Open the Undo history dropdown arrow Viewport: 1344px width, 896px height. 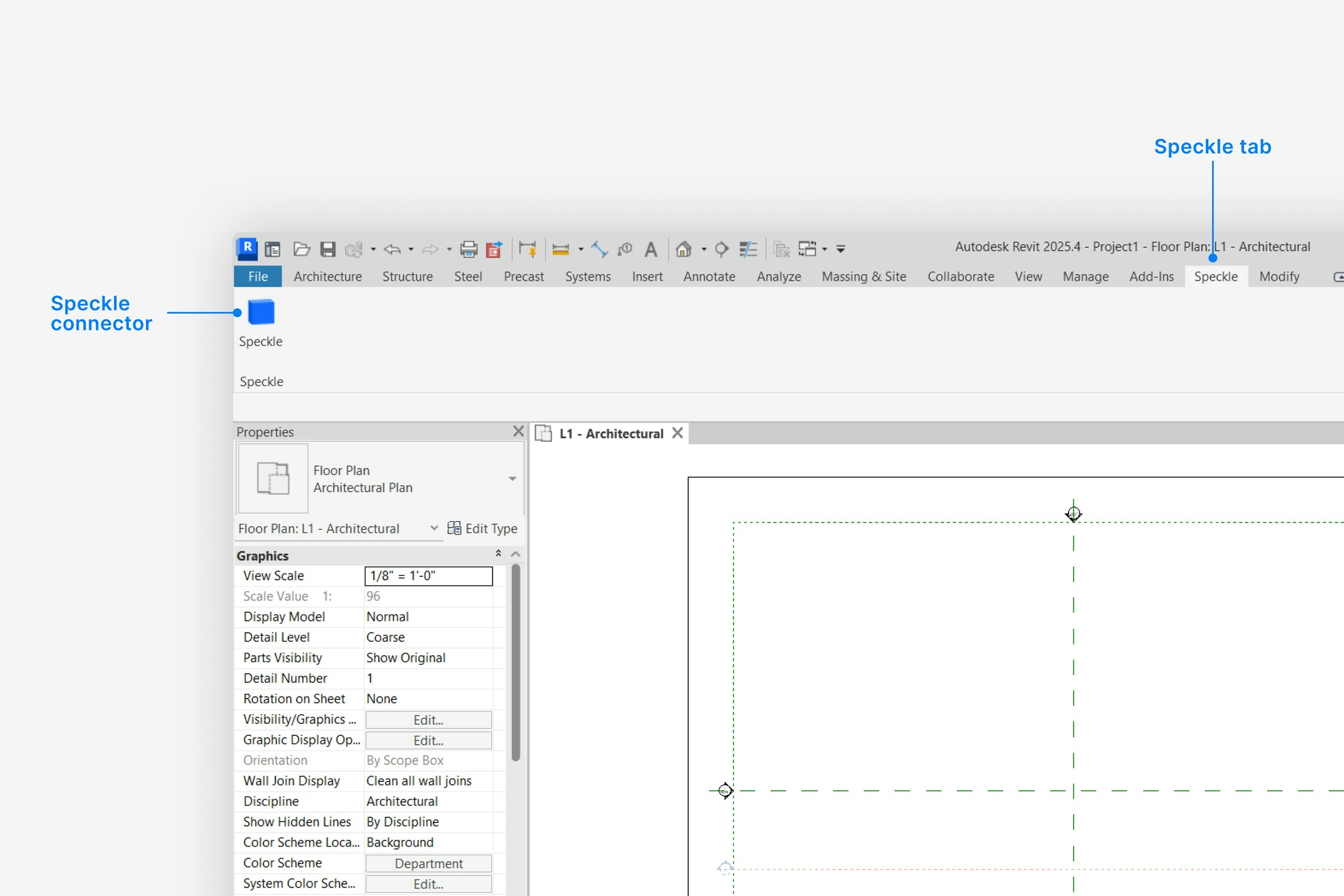coord(411,249)
